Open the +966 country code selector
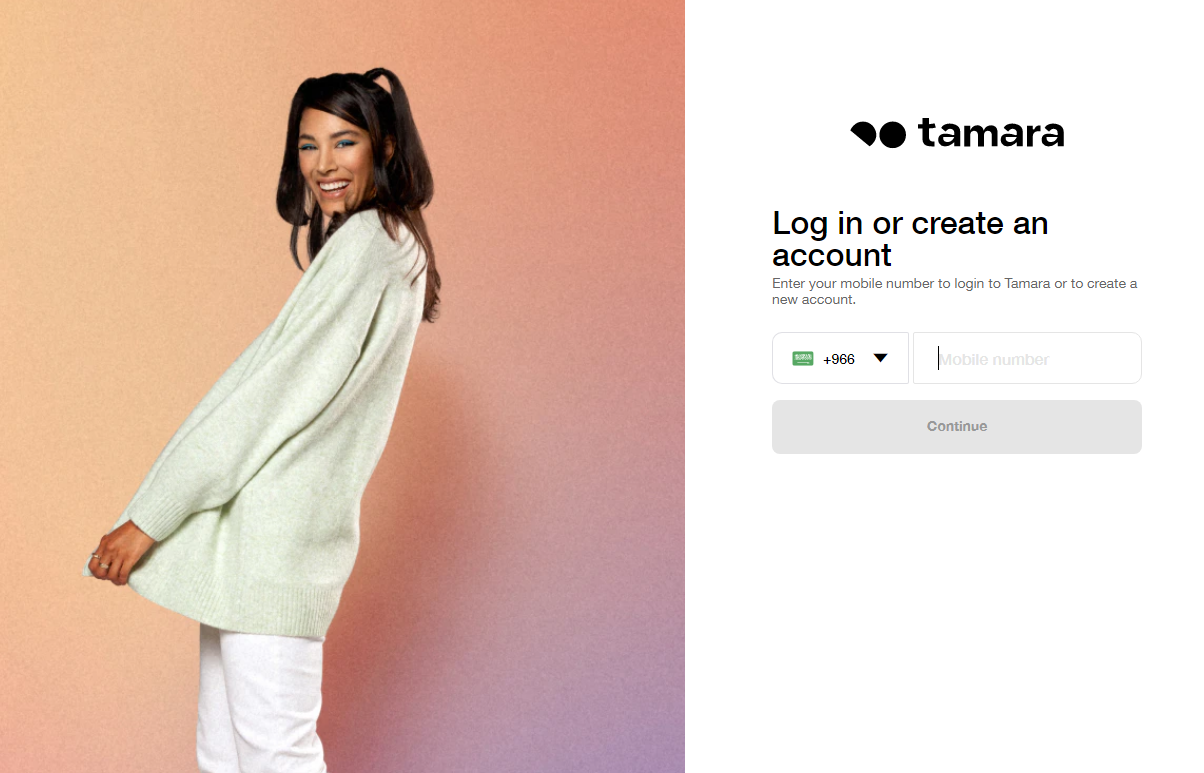The image size is (1204, 773). (x=840, y=358)
